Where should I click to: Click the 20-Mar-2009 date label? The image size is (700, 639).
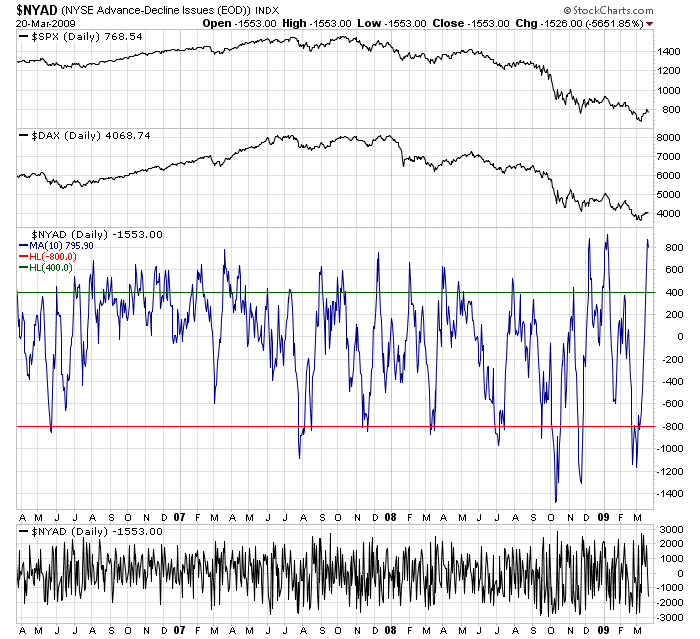point(46,24)
